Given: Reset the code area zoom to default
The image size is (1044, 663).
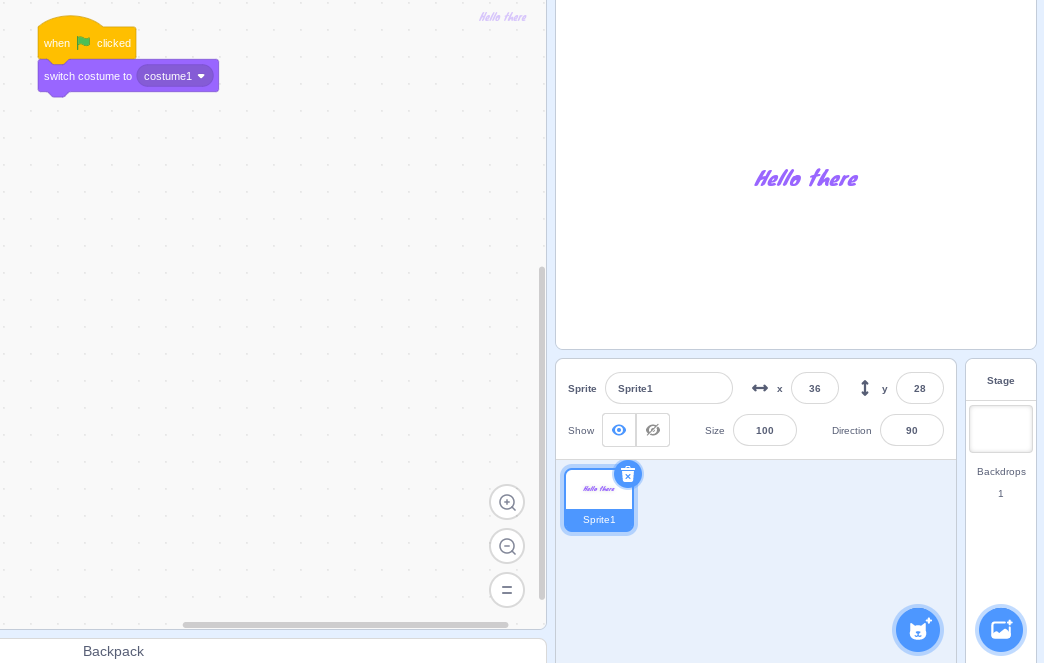Looking at the screenshot, I should [x=507, y=590].
